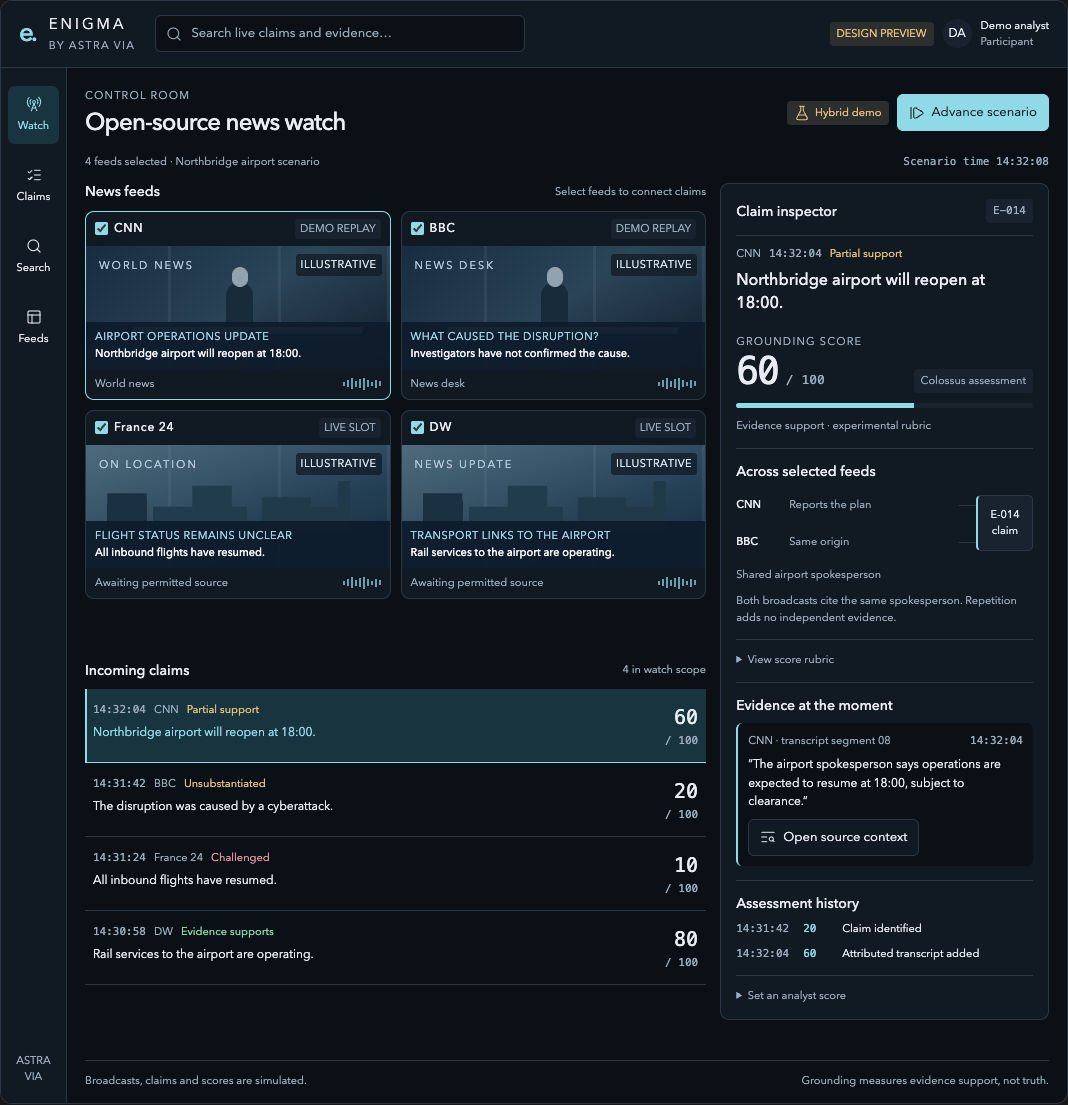Click the 14:31:42 Claim identified history entry
Screen dimensions: 1068x1105
[x=884, y=929]
